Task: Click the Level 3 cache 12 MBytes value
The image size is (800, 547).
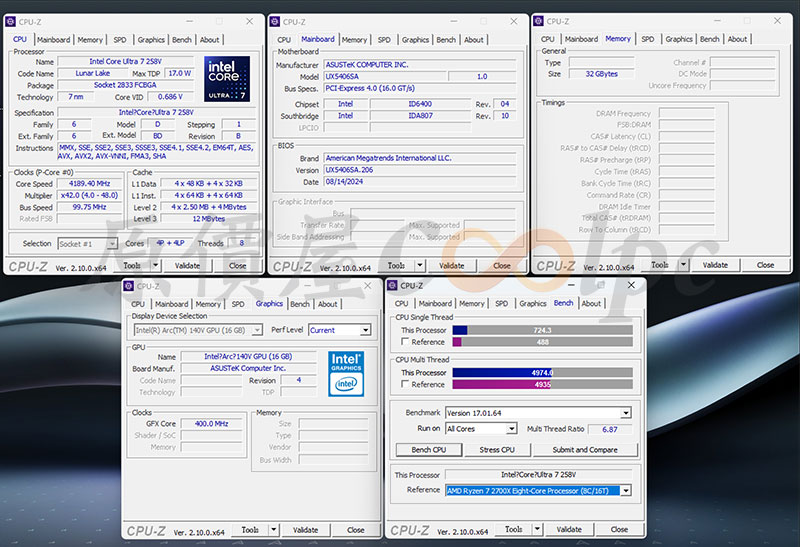Action: (209, 218)
